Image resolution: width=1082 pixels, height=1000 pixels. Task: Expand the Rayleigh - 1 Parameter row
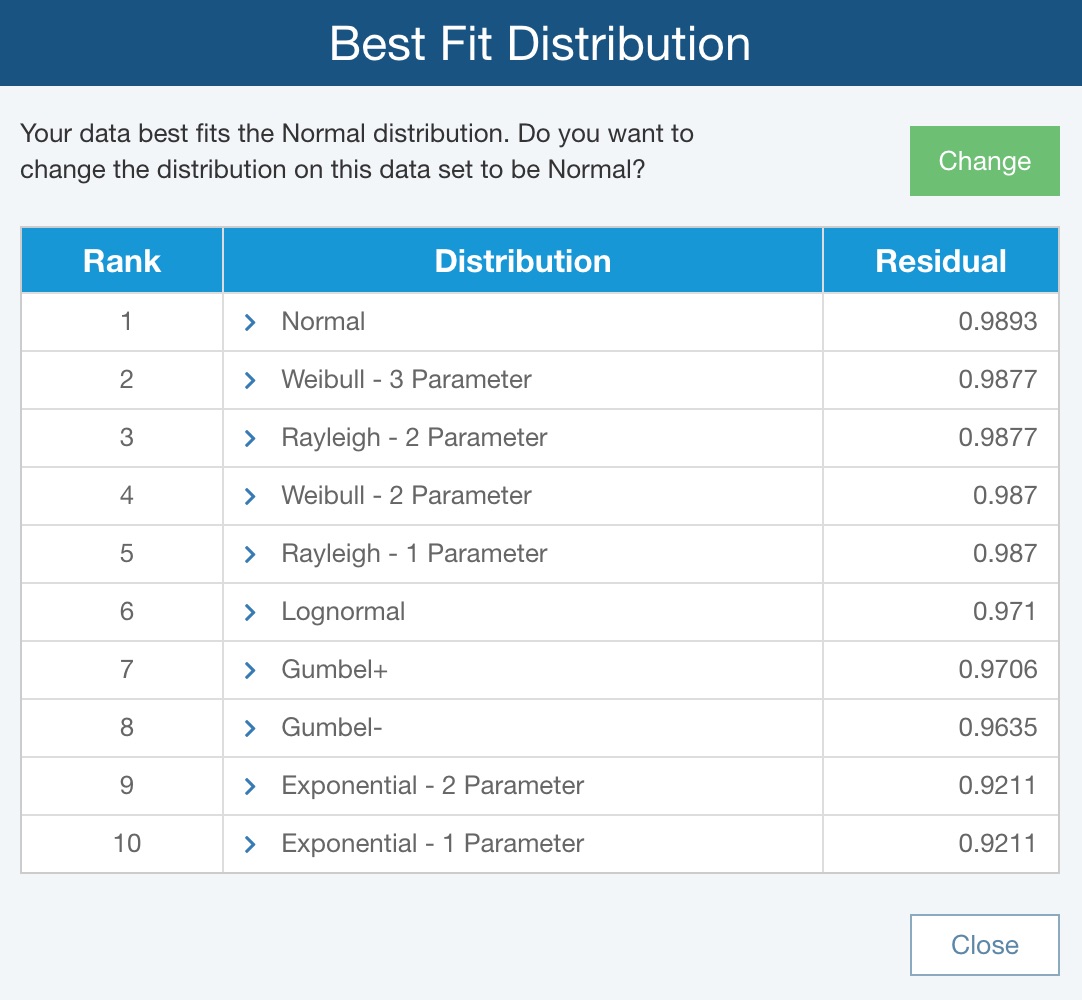coord(250,554)
